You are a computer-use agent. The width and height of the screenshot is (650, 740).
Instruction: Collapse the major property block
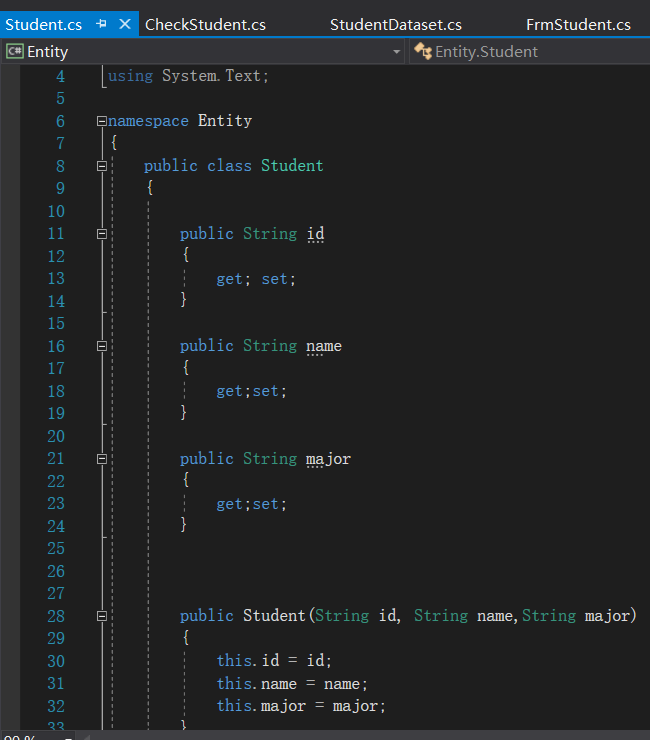pyautogui.click(x=101, y=459)
